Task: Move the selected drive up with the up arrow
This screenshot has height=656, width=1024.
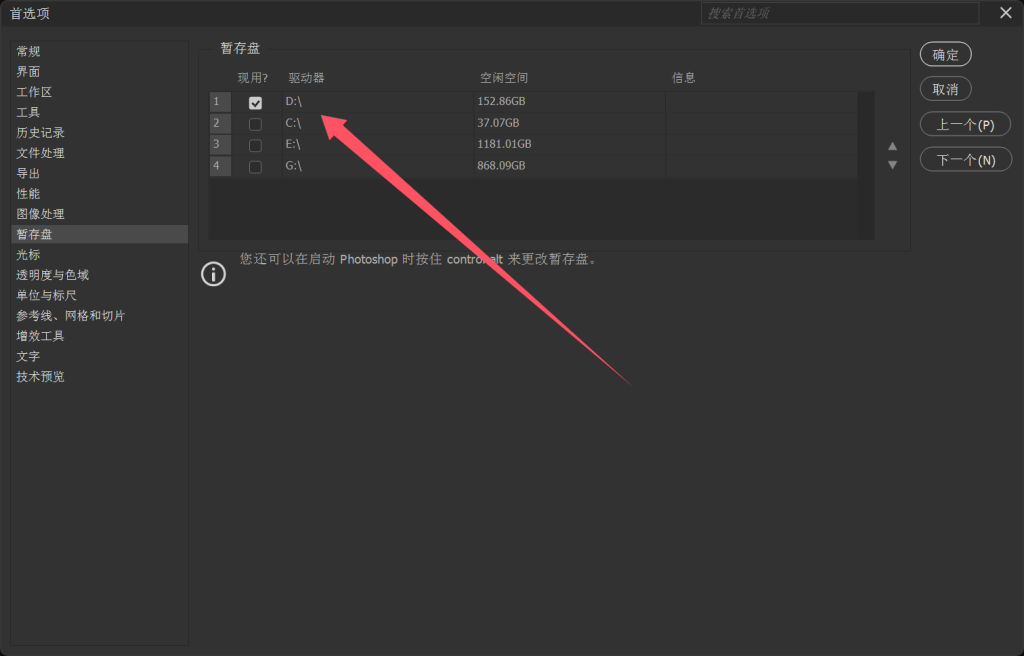Action: click(892, 145)
